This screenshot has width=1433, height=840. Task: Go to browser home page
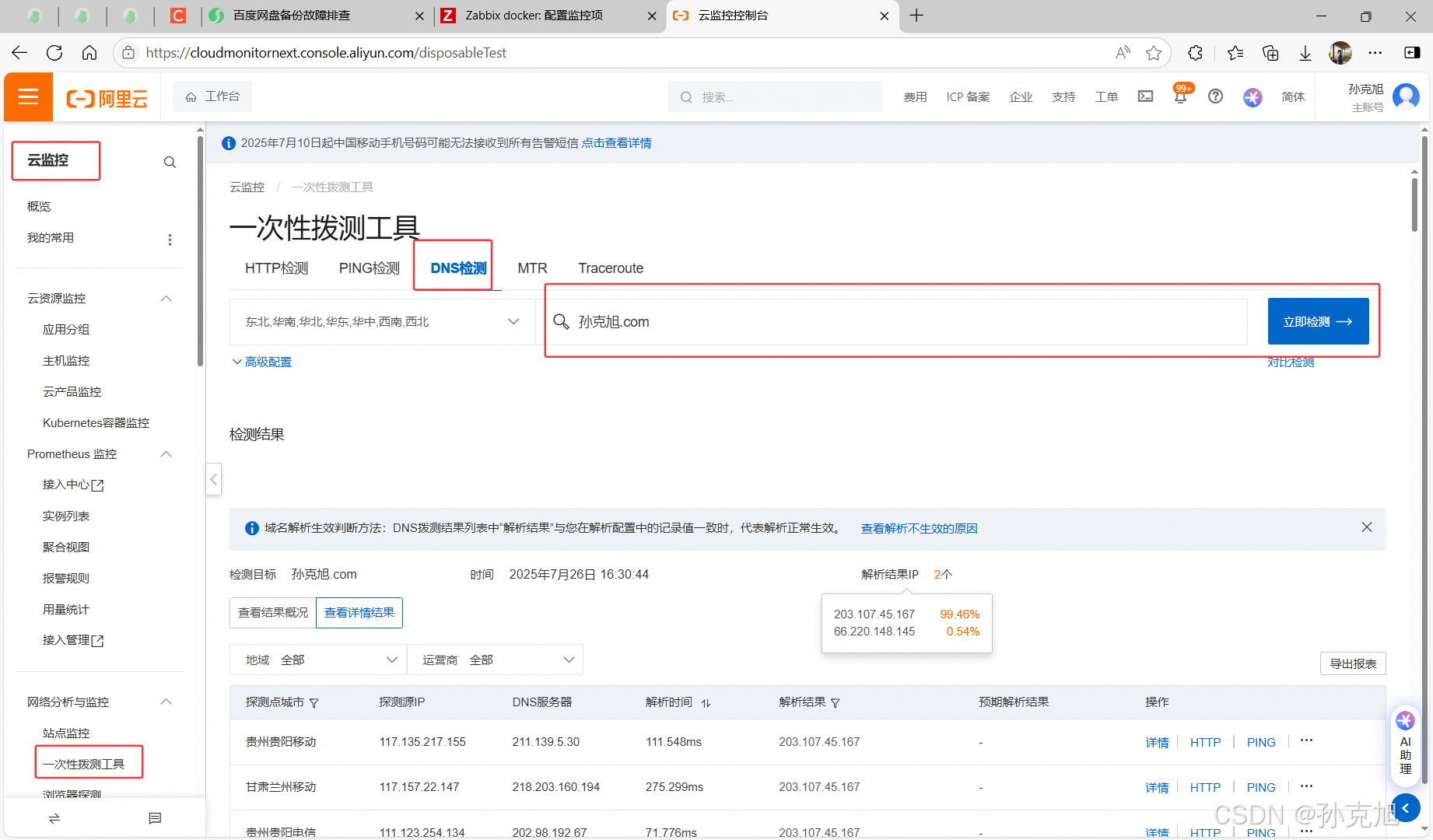[89, 53]
